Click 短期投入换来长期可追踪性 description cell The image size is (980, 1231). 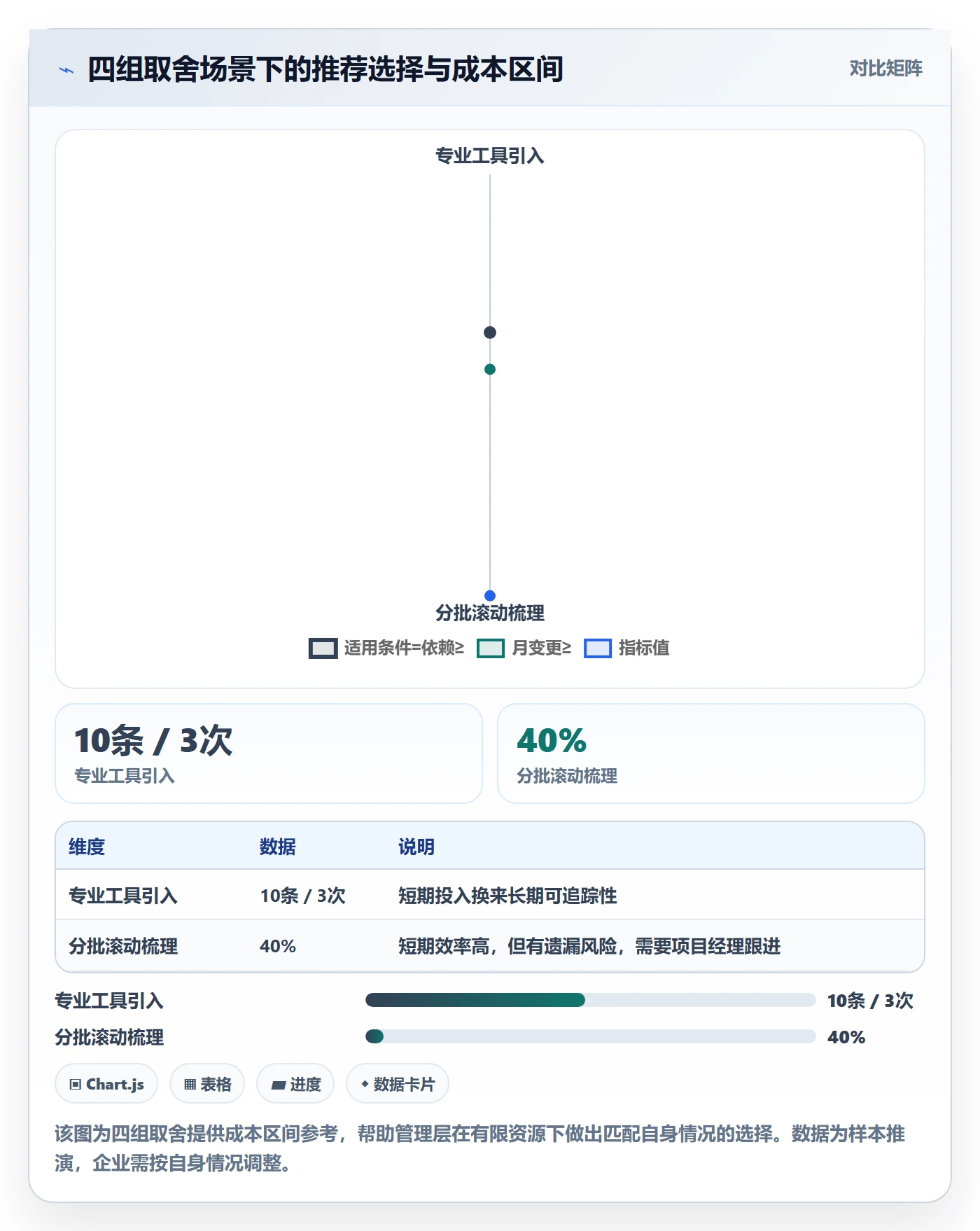click(507, 896)
